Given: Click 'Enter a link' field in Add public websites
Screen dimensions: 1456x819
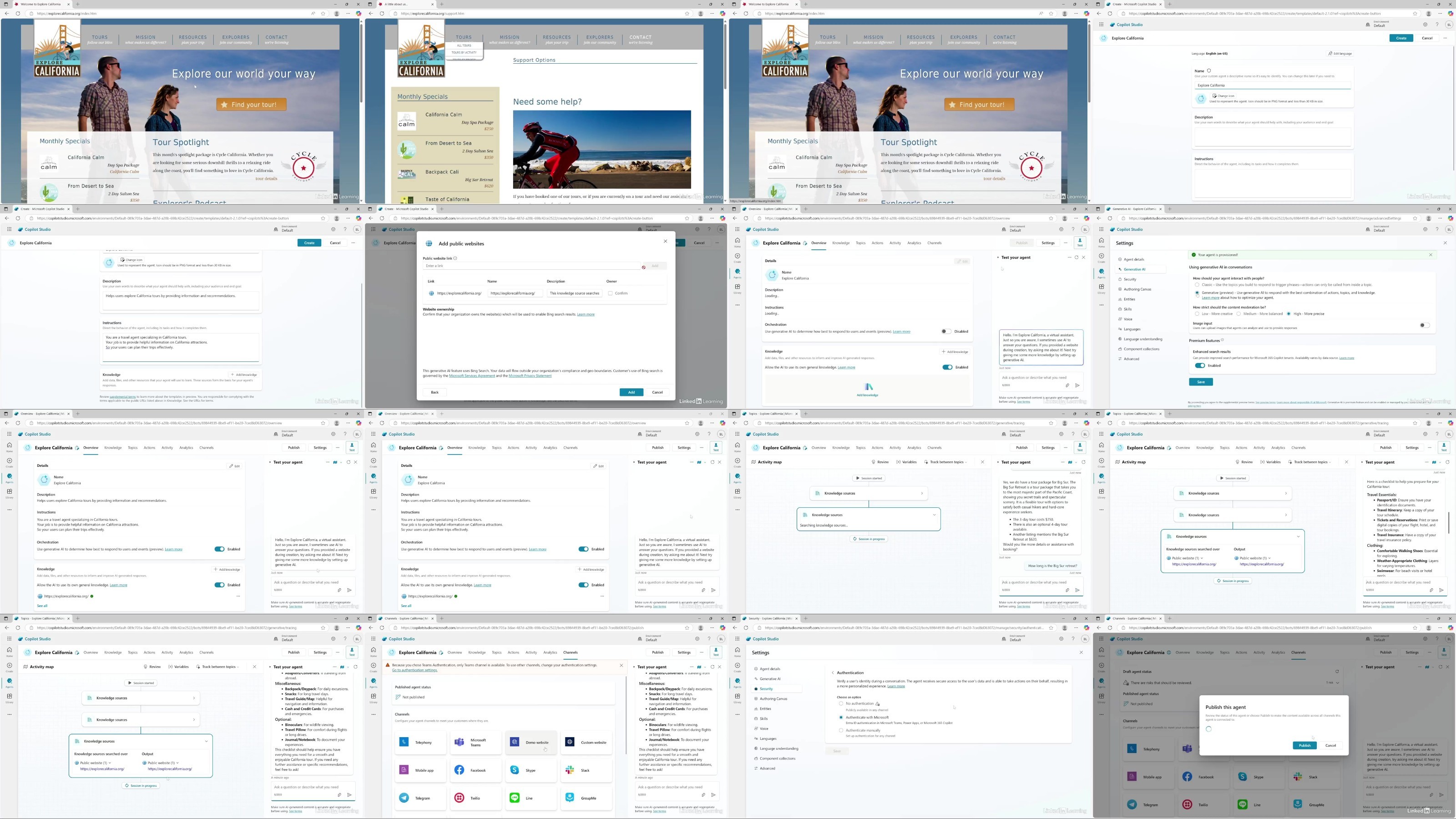Looking at the screenshot, I should 531,266.
